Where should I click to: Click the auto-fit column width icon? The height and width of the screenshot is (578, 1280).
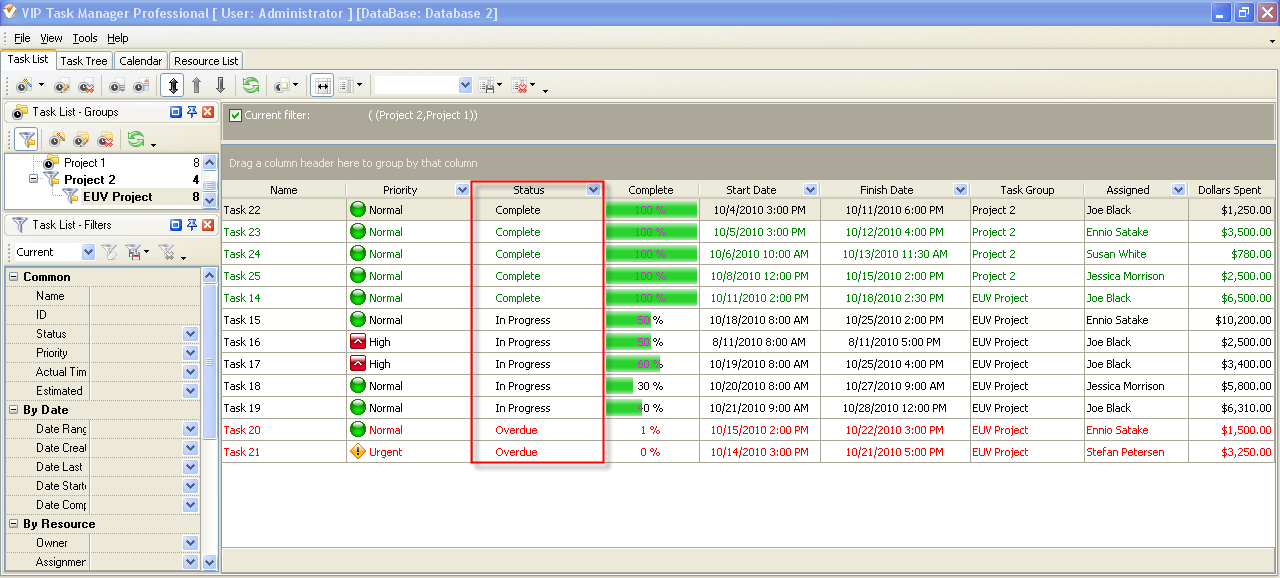tap(322, 86)
